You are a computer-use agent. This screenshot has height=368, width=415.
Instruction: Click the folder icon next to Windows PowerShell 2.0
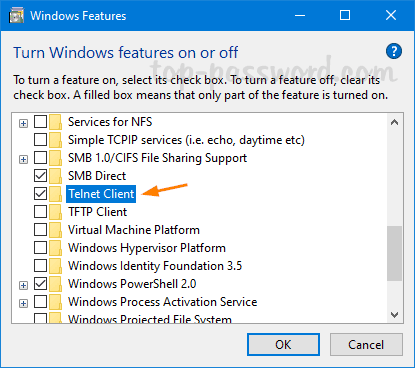(x=55, y=284)
